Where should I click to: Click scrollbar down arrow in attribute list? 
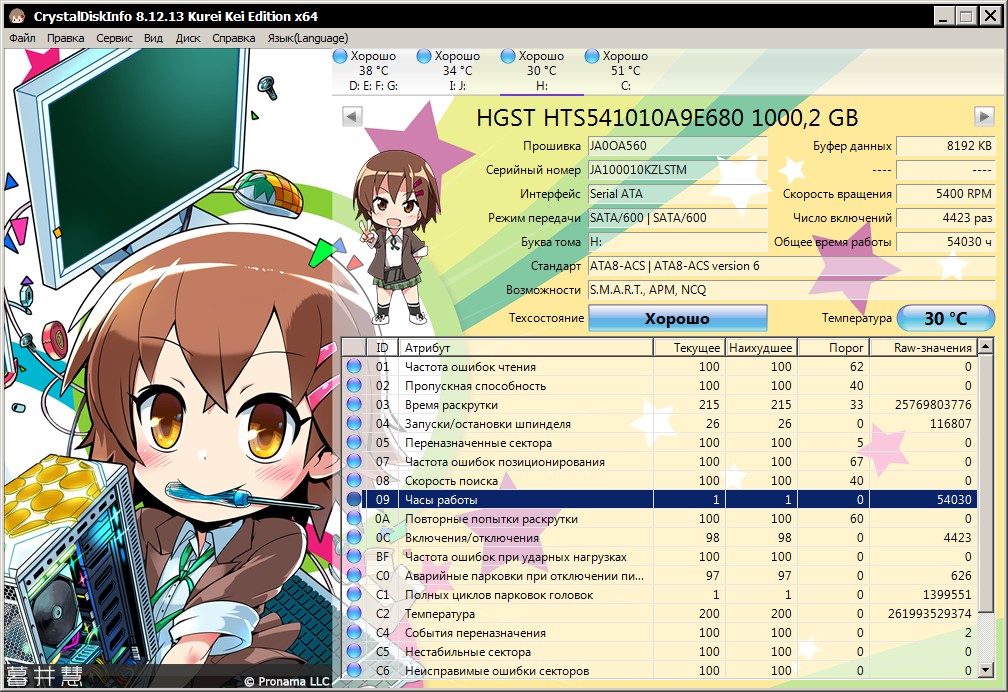986,671
